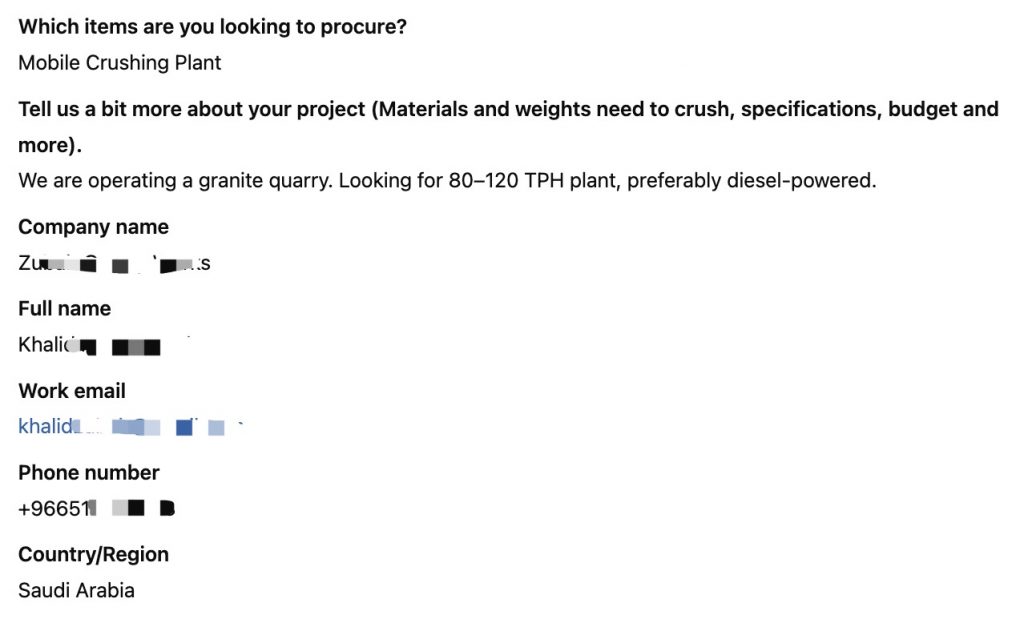This screenshot has height=623, width=1024.
Task: Click the "Which items are you looking to procure?" heading
Action: 212,27
